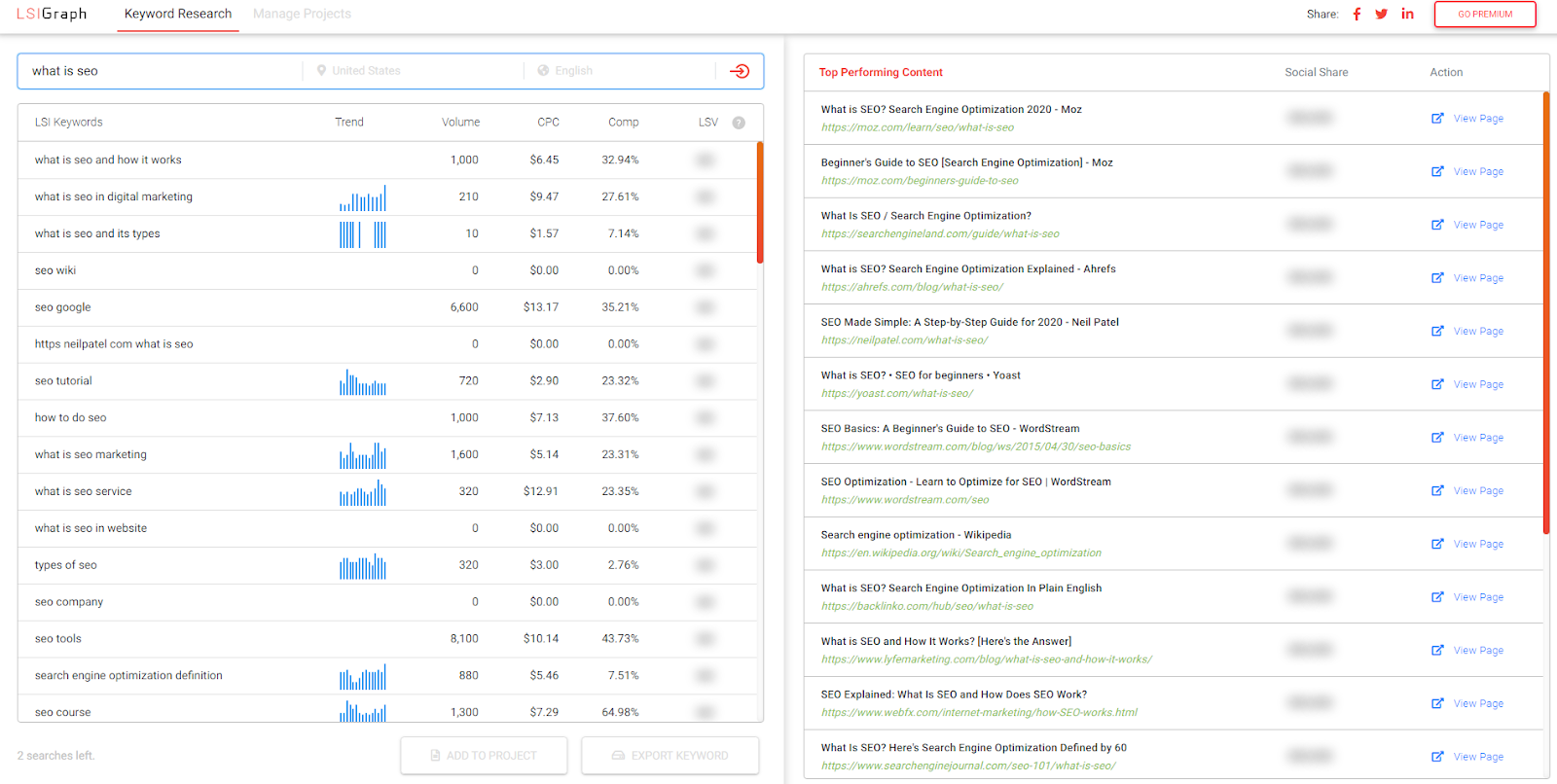Image resolution: width=1557 pixels, height=784 pixels.
Task: Click EXPORT KEYWORD button
Action: pyautogui.click(x=670, y=756)
